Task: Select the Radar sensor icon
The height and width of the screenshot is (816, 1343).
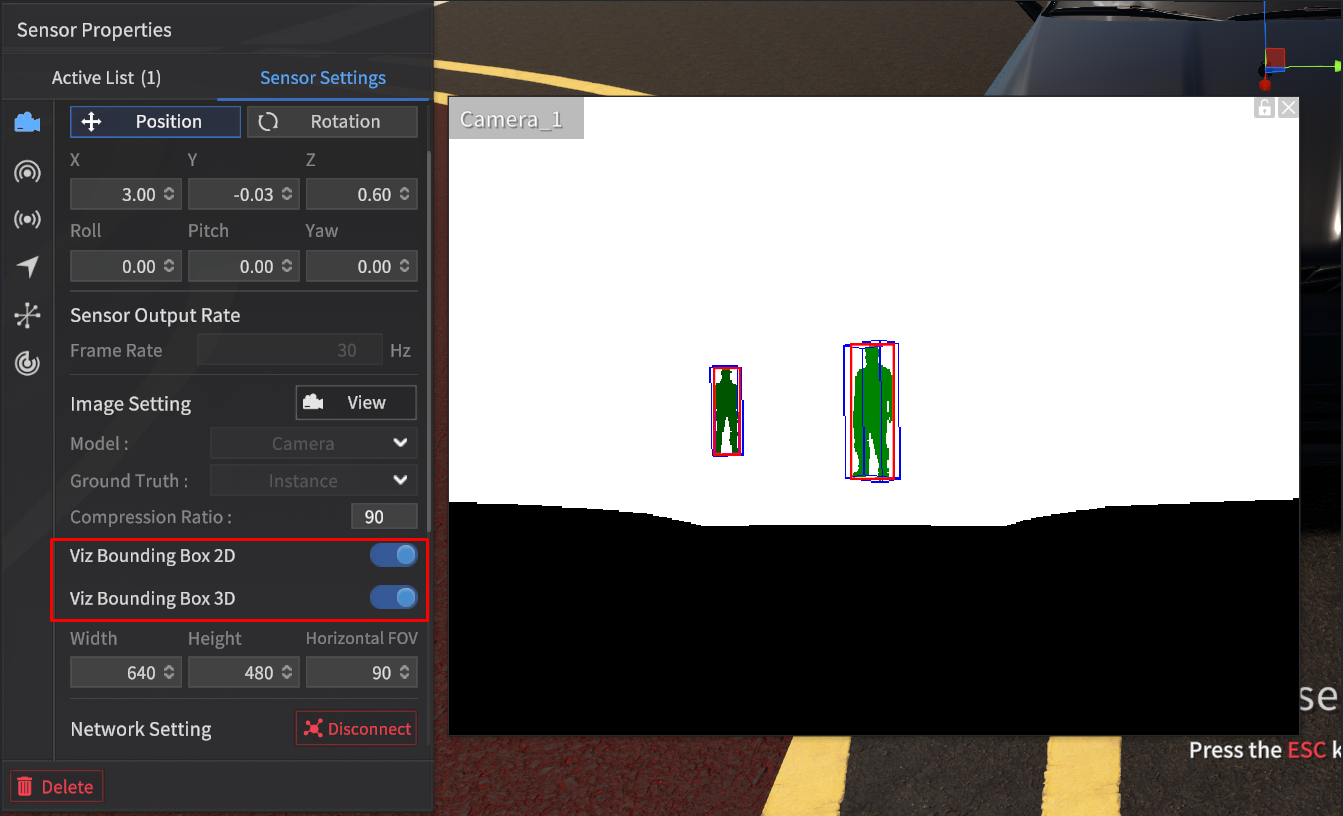Action: pyautogui.click(x=27, y=219)
